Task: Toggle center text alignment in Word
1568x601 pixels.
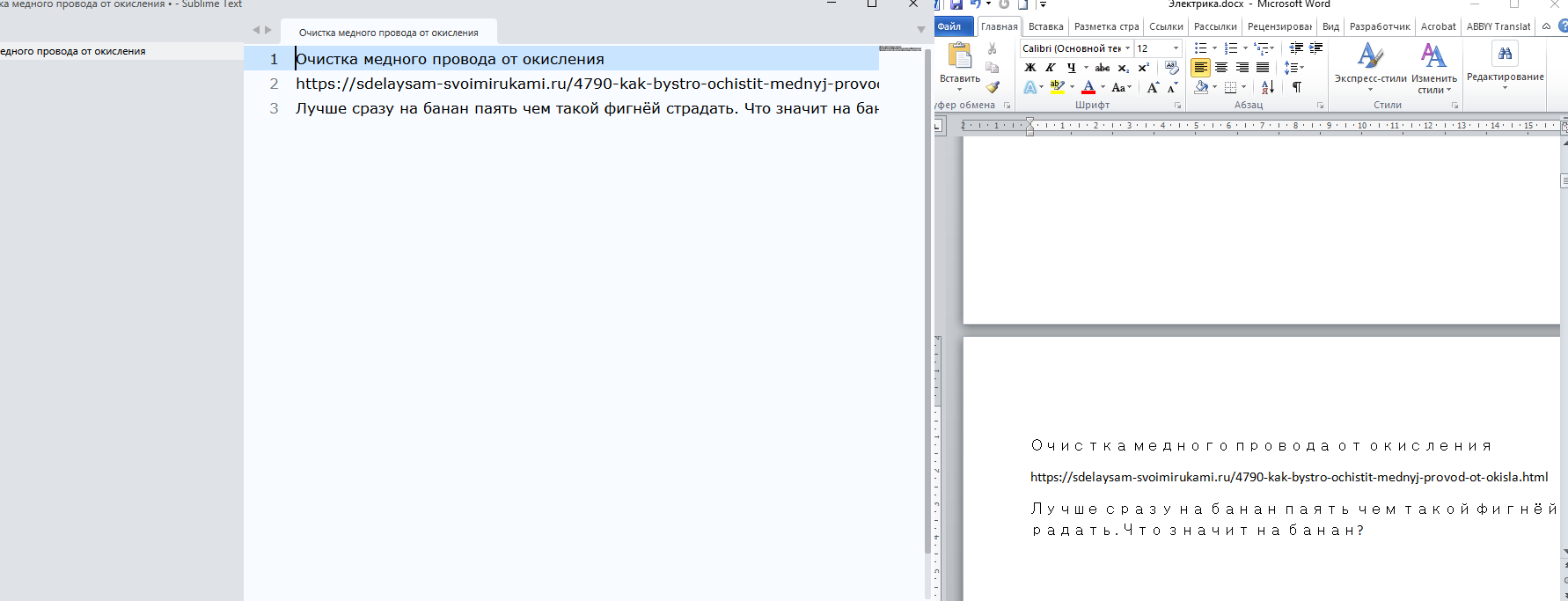Action: [1221, 68]
